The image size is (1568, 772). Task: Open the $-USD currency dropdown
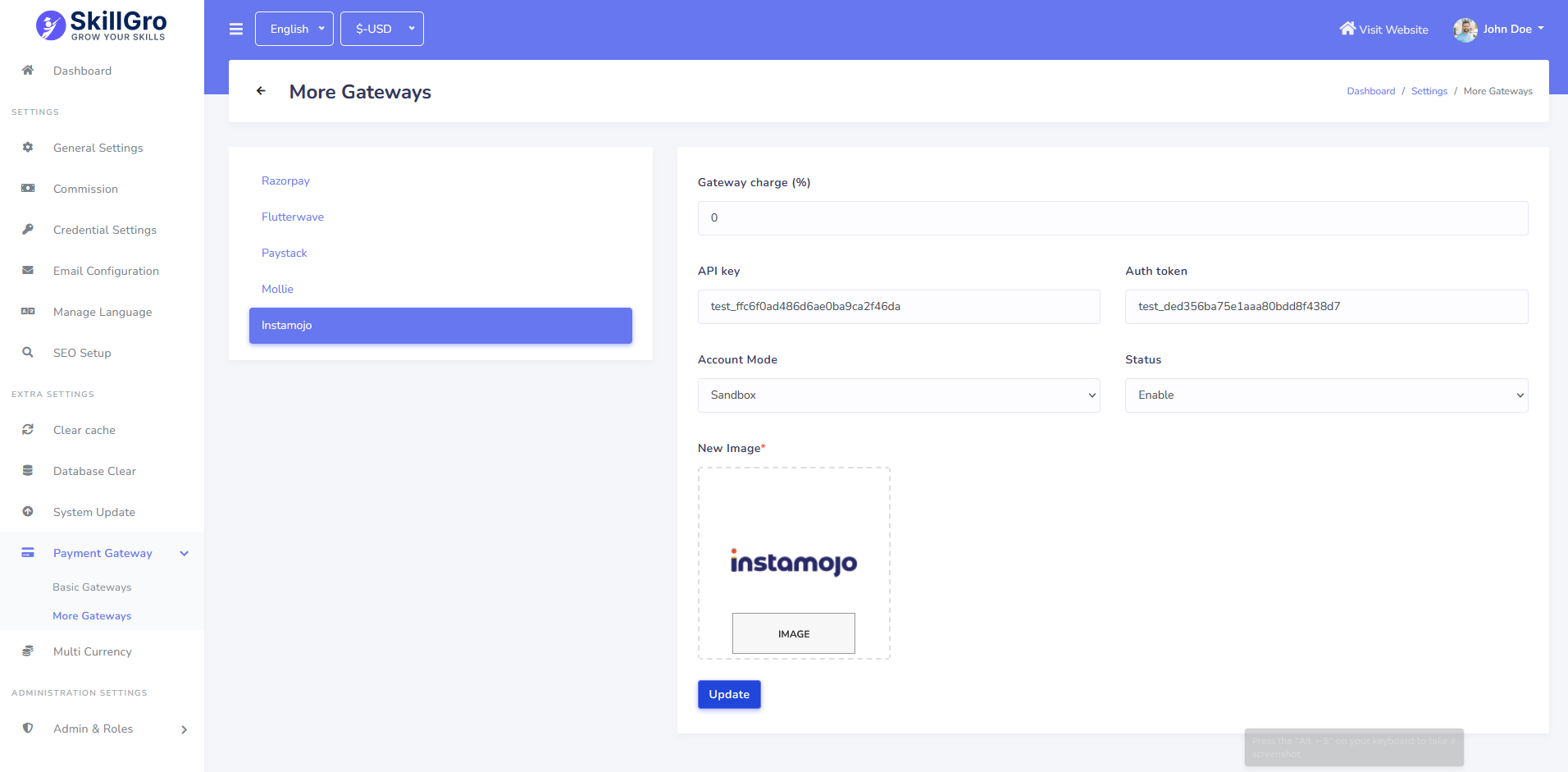coord(382,29)
